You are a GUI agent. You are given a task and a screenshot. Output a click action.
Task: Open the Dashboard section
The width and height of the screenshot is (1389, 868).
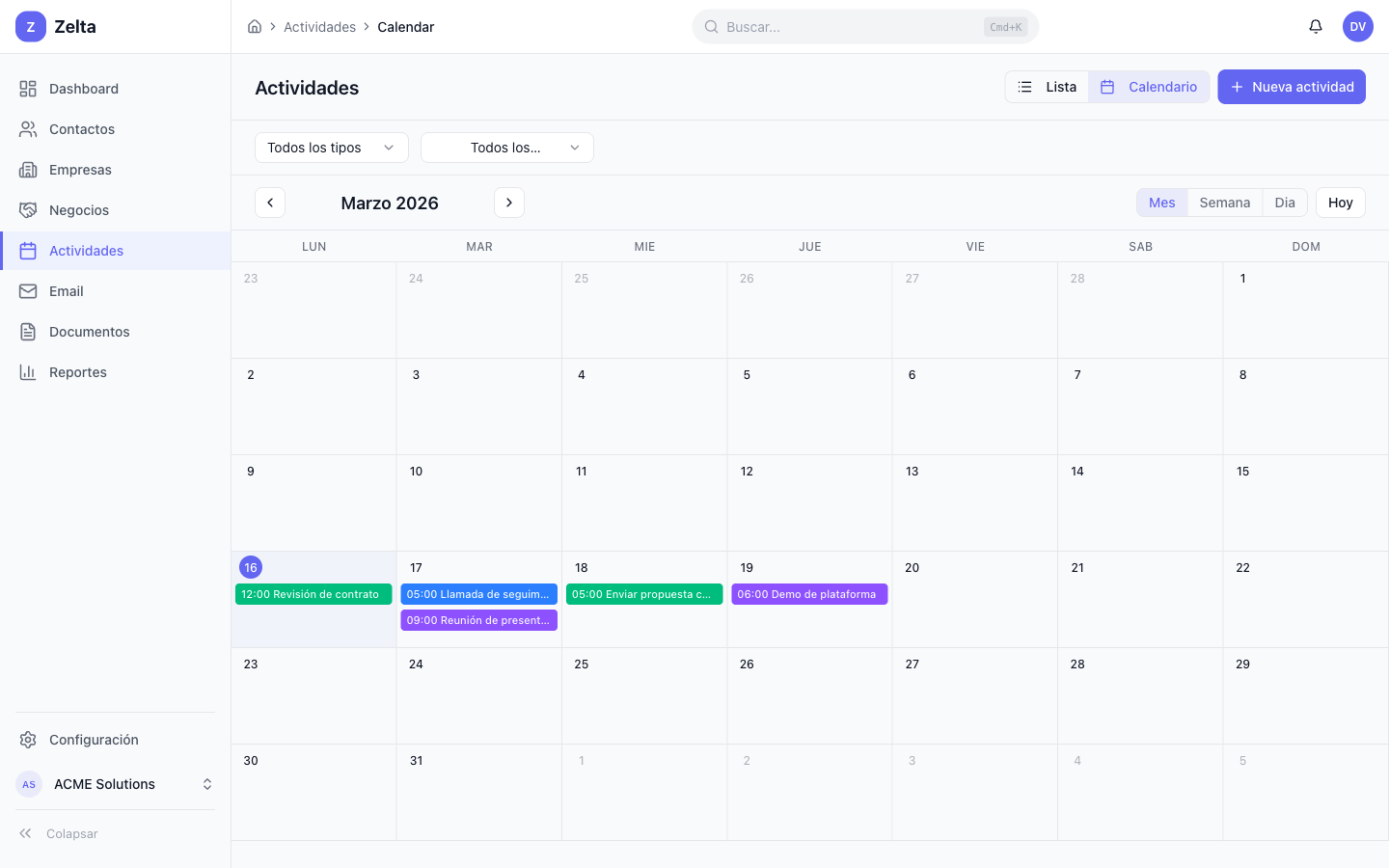83,88
